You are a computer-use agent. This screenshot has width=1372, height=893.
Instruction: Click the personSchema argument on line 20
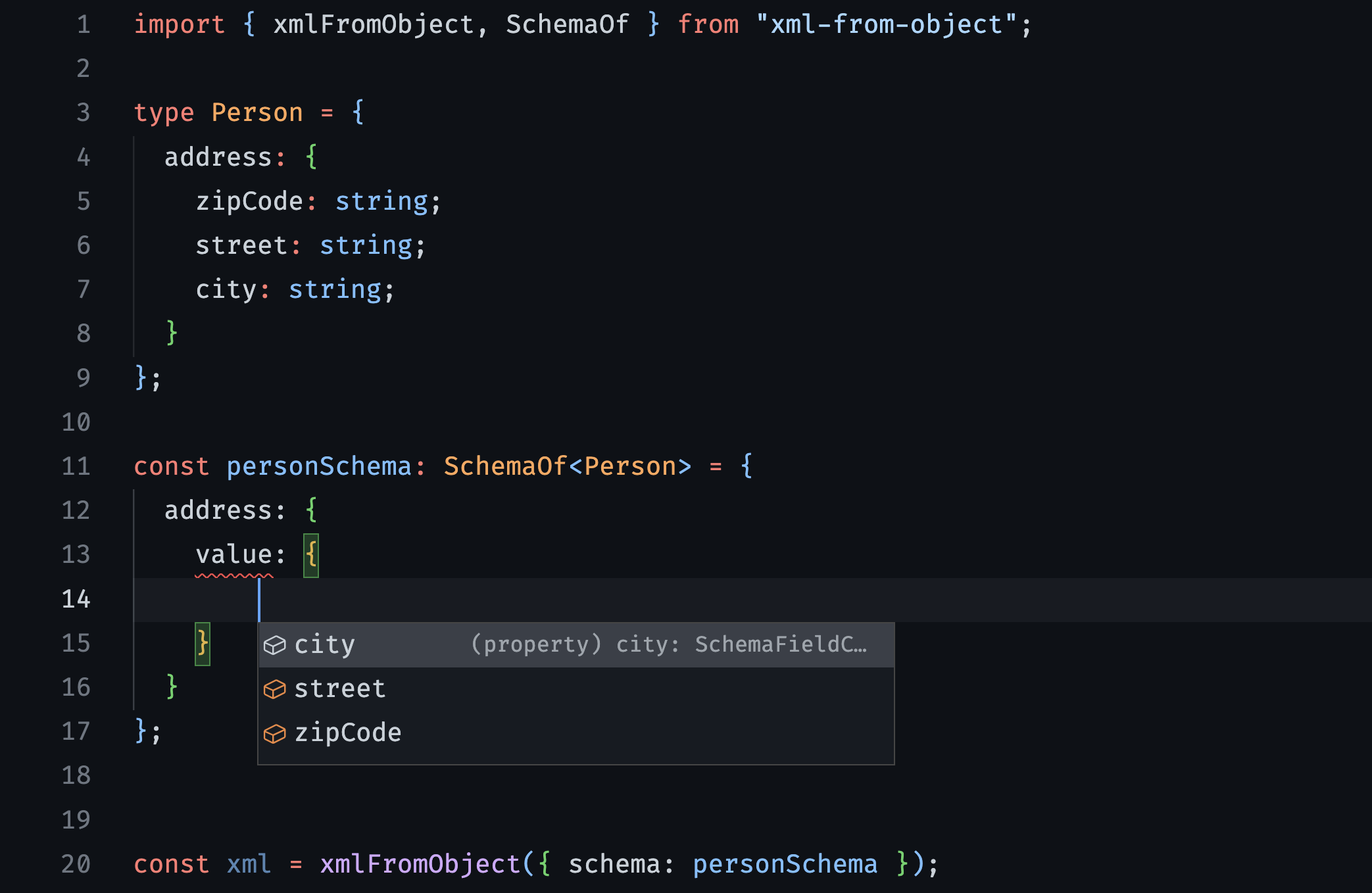tap(785, 864)
